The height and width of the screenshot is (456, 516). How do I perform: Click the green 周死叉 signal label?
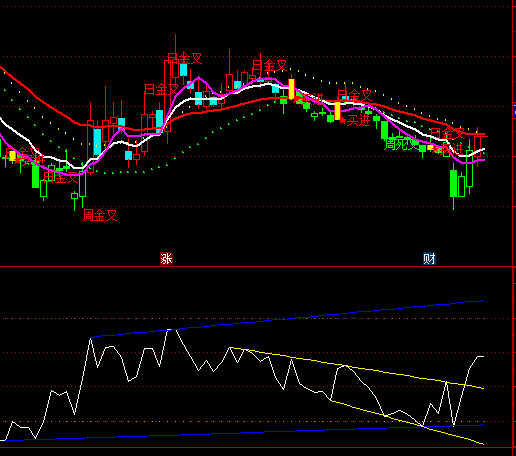[401, 144]
